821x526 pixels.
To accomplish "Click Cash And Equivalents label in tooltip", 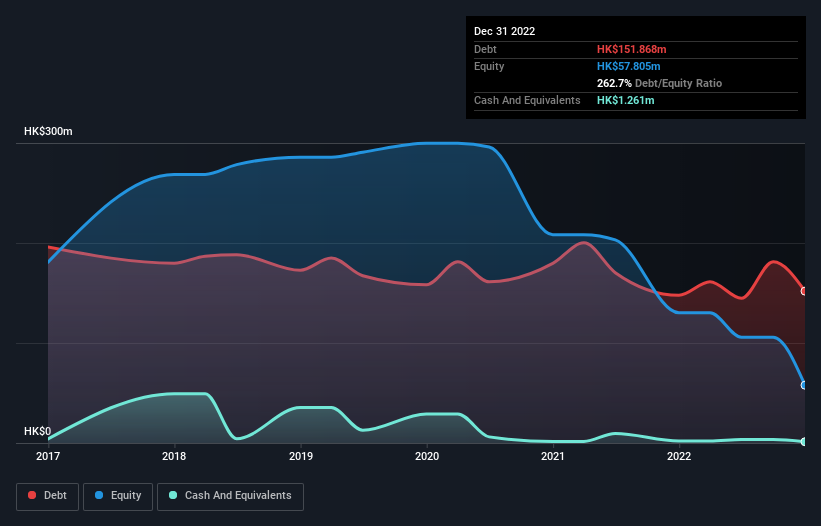I will click(x=527, y=100).
